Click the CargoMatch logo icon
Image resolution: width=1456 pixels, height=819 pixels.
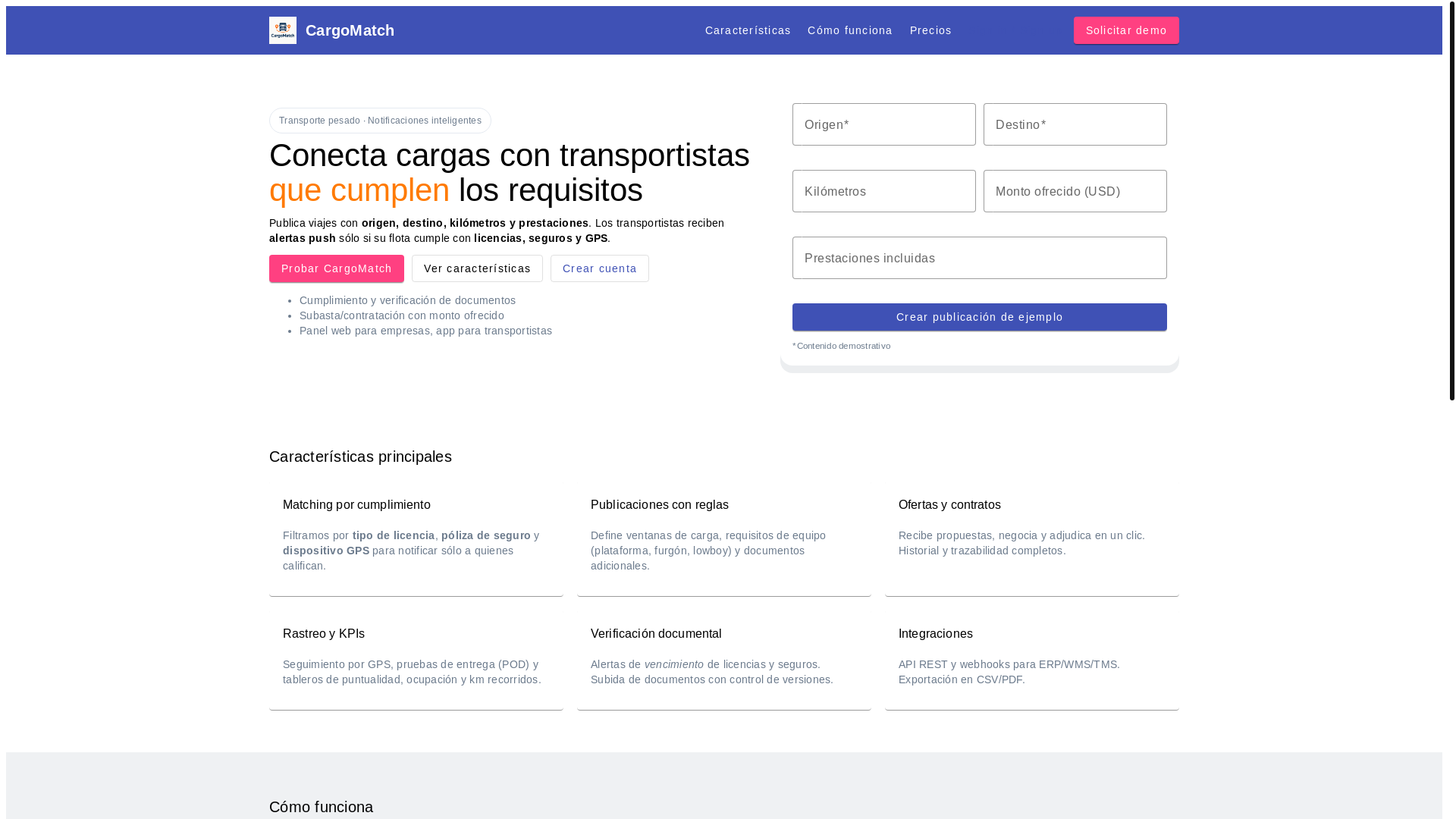283,30
